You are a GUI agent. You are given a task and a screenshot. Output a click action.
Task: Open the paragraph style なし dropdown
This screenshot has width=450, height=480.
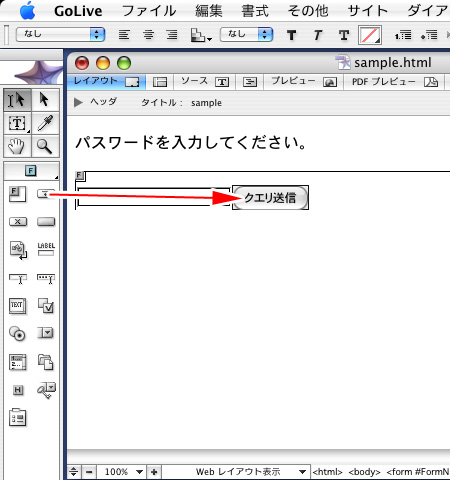tap(61, 34)
